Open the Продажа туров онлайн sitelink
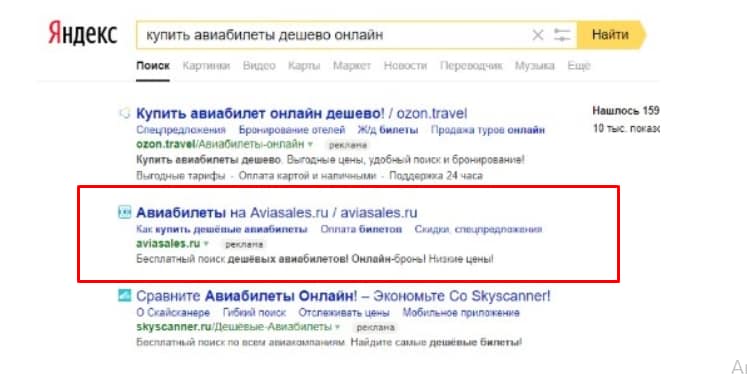 [488, 130]
